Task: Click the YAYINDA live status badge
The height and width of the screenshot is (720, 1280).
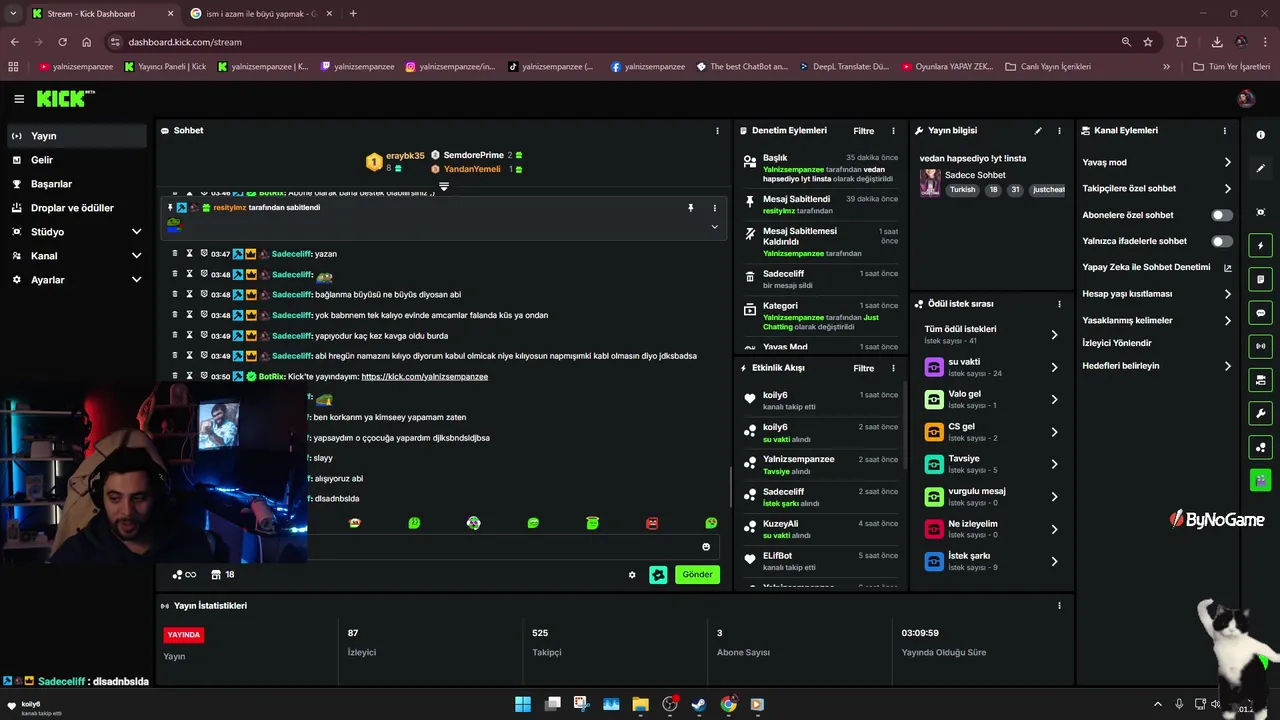Action: (x=184, y=635)
